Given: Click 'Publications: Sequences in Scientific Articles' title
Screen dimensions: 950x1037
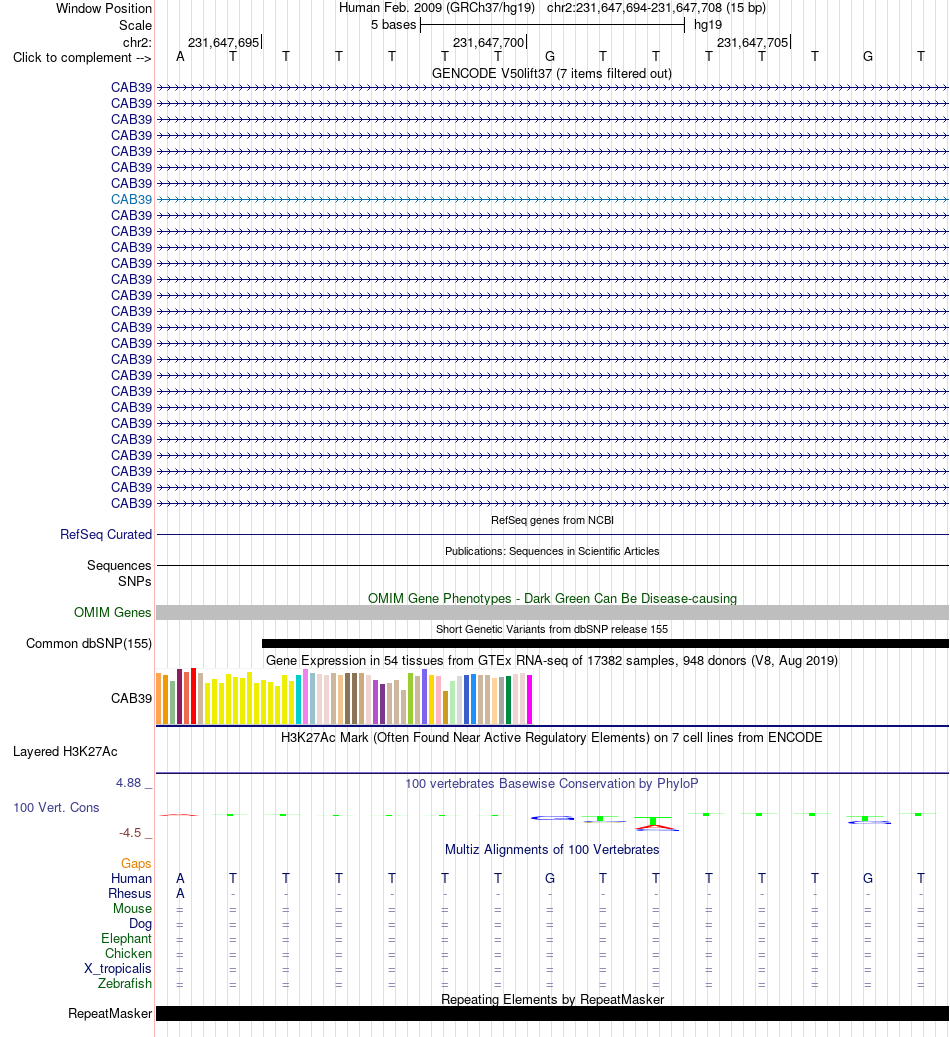Looking at the screenshot, I should click(x=552, y=552).
